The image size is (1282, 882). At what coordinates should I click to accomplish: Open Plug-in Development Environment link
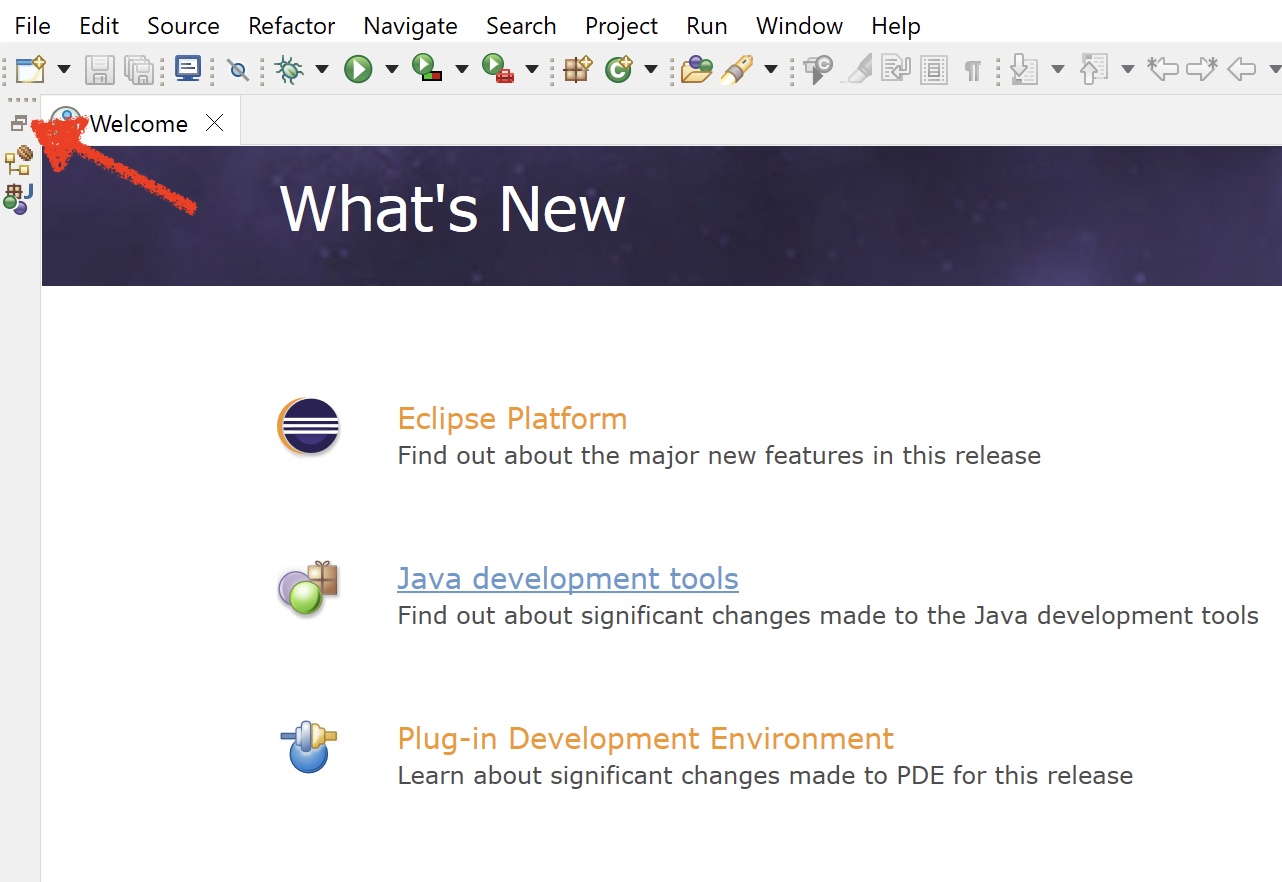coord(645,738)
